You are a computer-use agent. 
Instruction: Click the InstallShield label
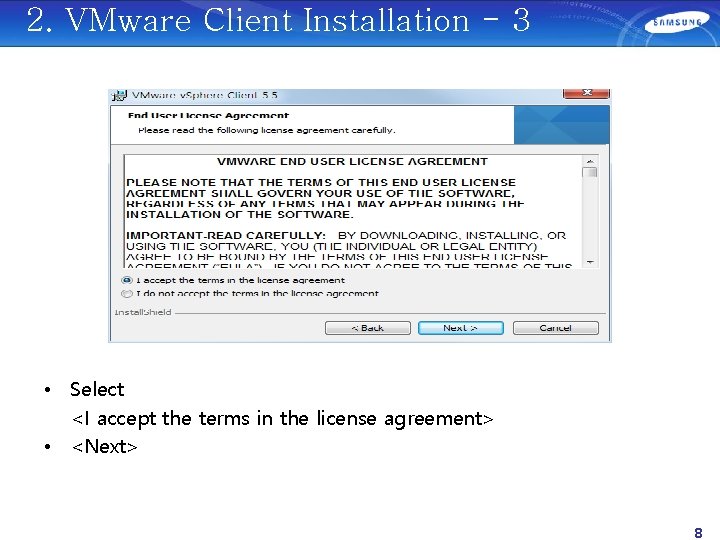143,312
